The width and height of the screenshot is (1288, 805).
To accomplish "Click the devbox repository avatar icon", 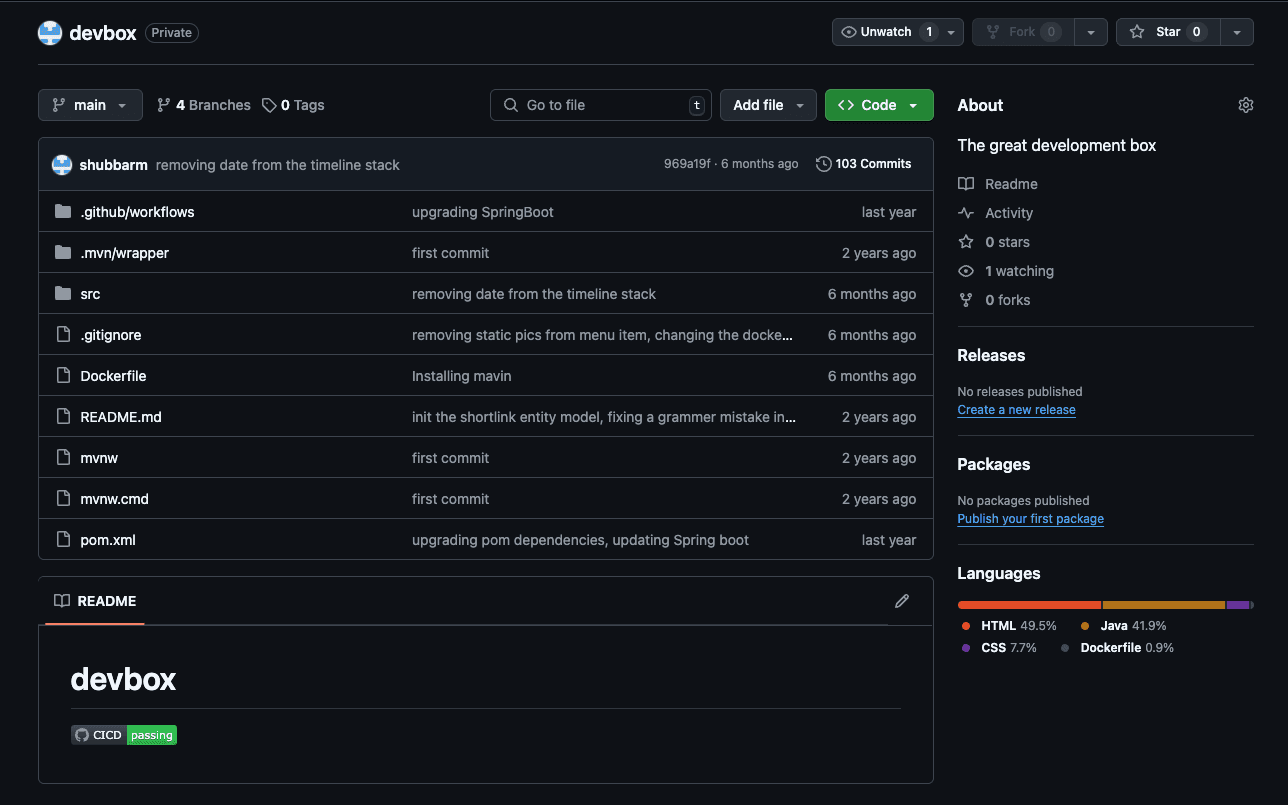I will pos(50,33).
